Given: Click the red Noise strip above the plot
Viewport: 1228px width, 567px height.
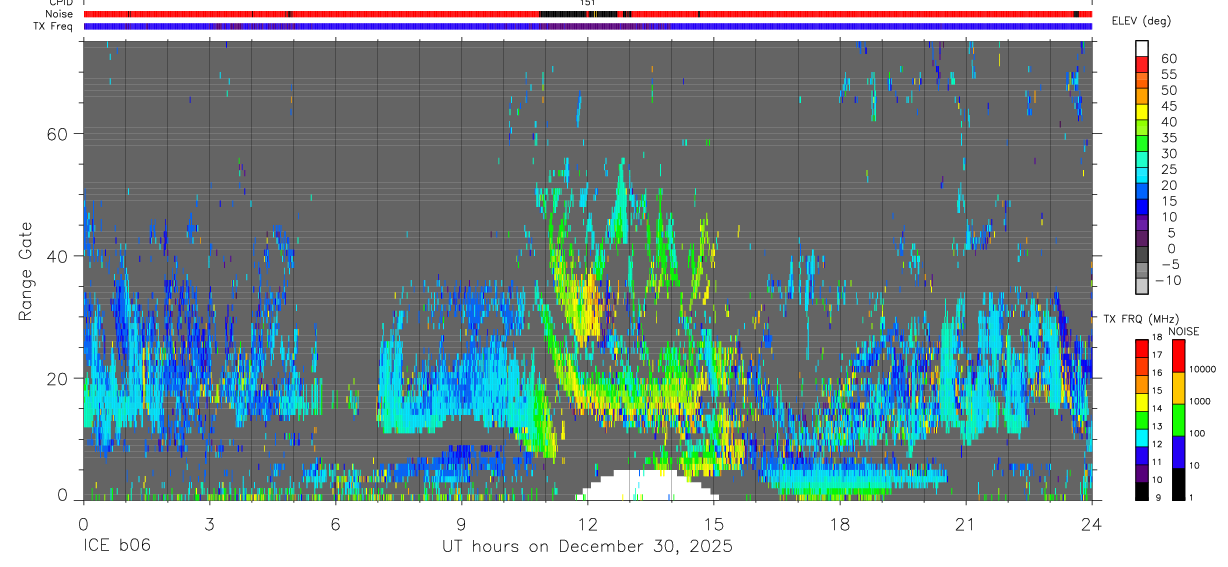Looking at the screenshot, I should pos(587,14).
